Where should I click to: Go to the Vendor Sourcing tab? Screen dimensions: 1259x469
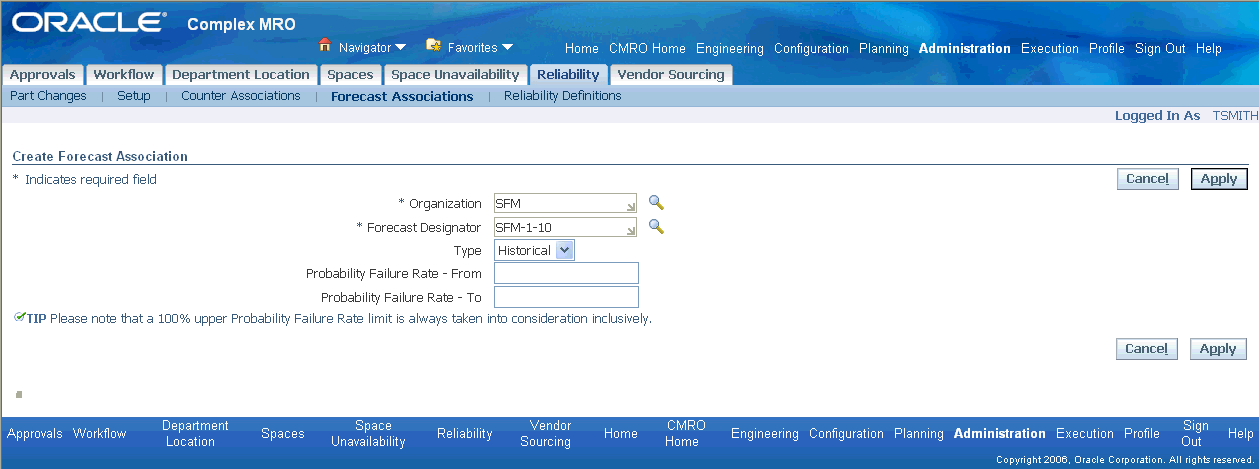671,75
